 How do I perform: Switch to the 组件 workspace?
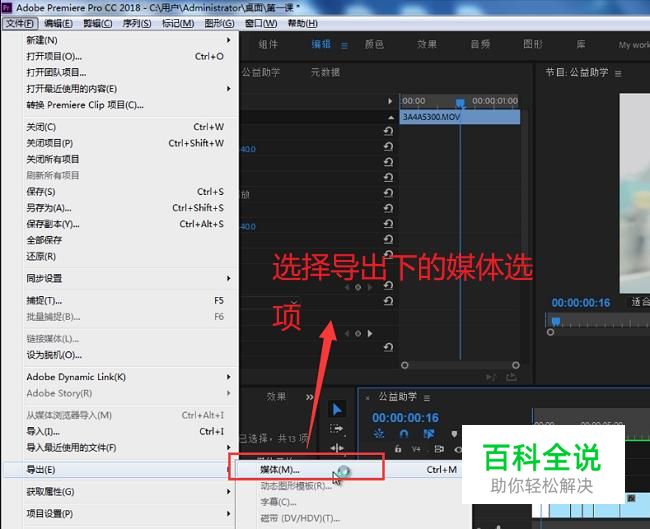268,44
